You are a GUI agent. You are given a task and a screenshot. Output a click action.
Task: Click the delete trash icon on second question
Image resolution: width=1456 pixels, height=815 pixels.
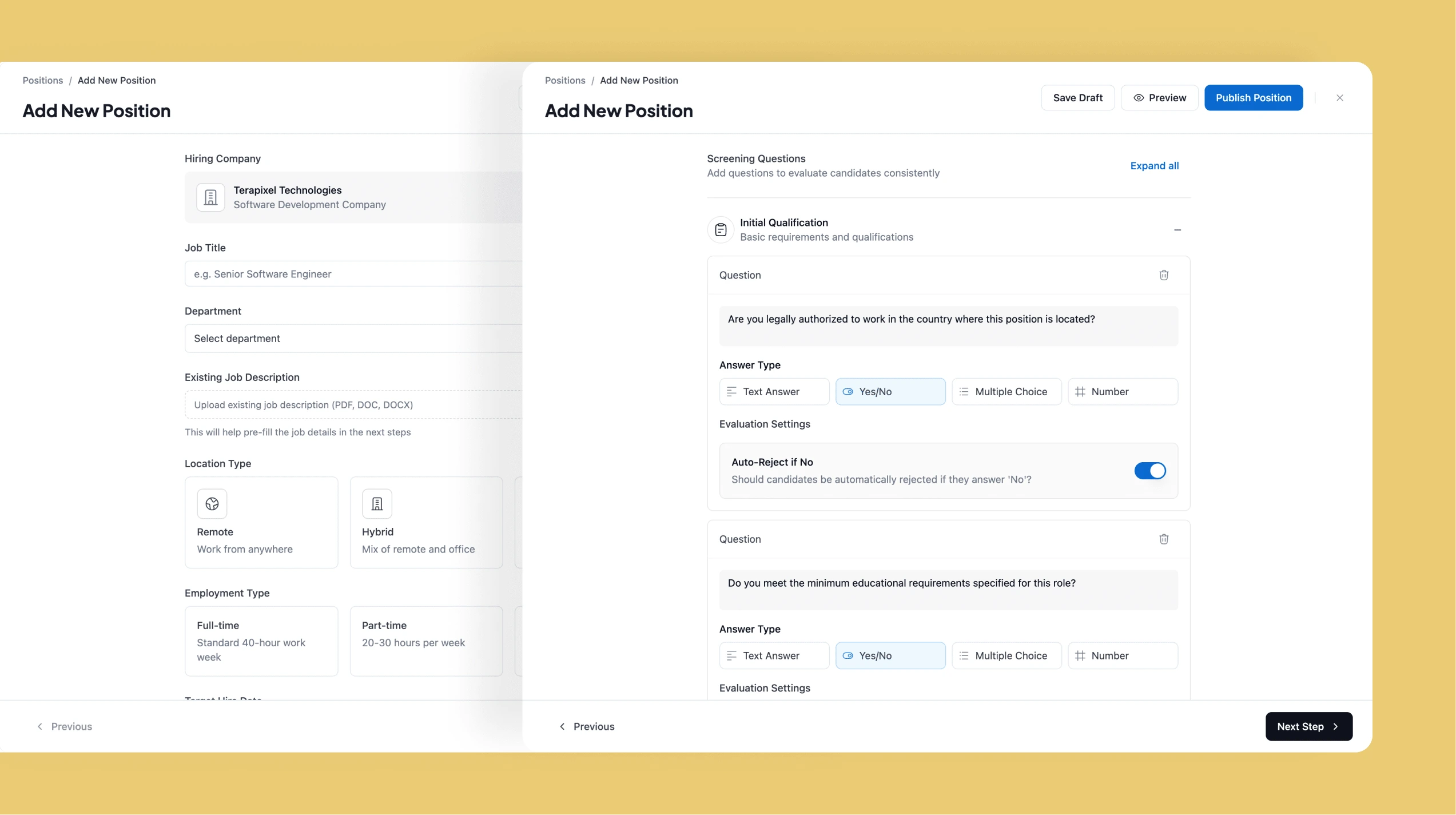pyautogui.click(x=1164, y=539)
